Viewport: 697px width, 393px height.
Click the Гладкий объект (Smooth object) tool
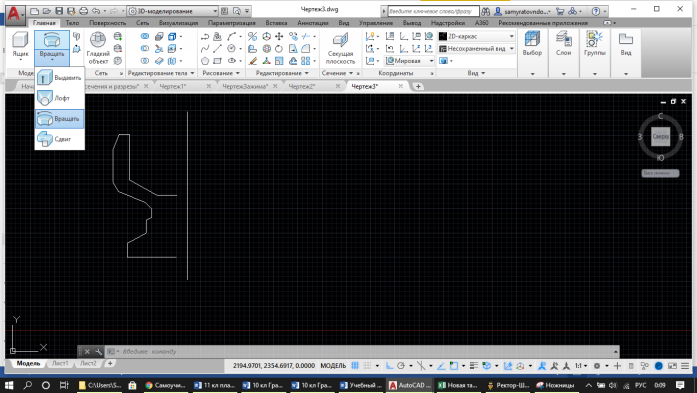tap(98, 48)
